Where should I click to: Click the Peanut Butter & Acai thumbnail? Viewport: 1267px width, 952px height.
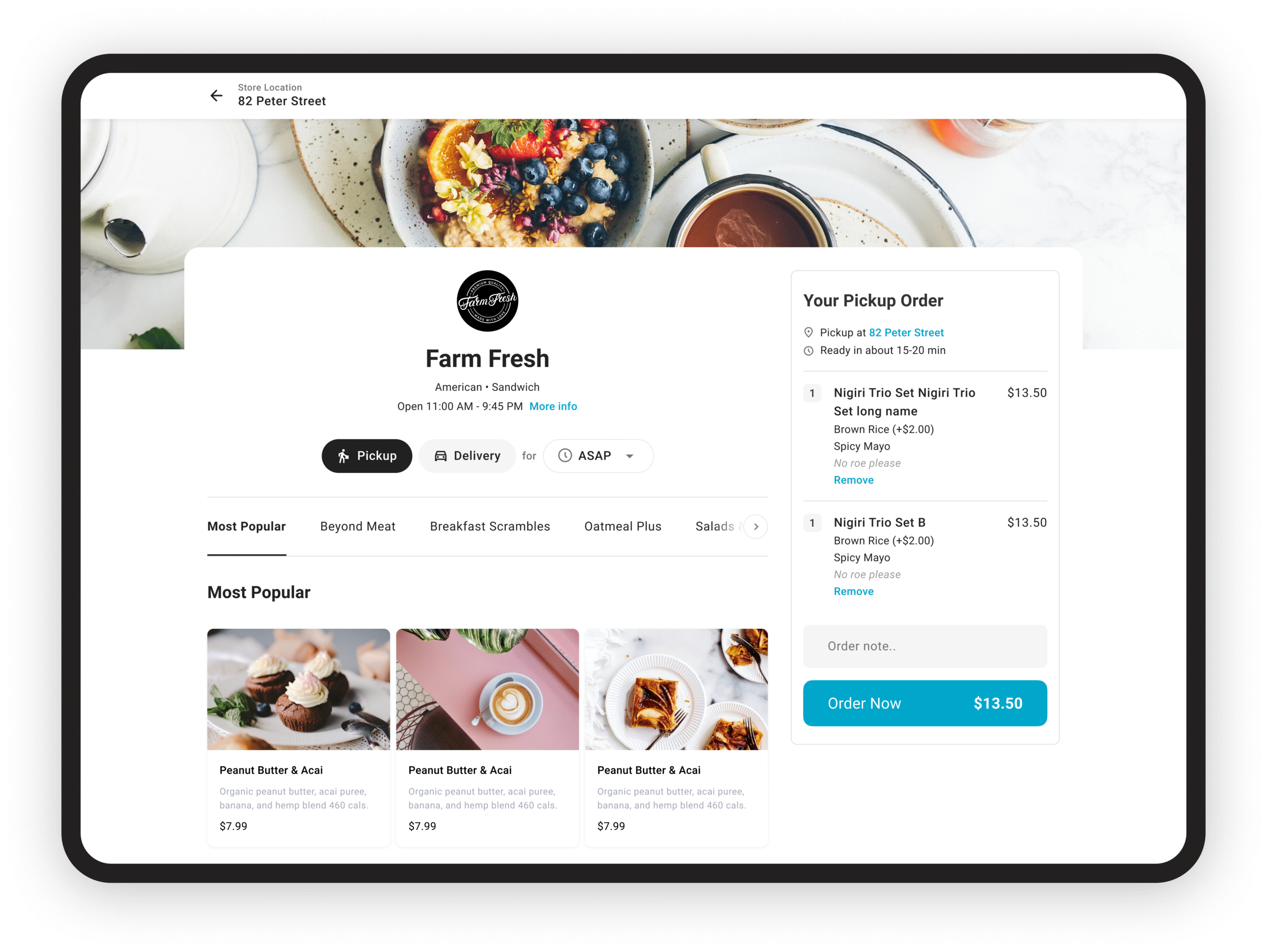299,688
